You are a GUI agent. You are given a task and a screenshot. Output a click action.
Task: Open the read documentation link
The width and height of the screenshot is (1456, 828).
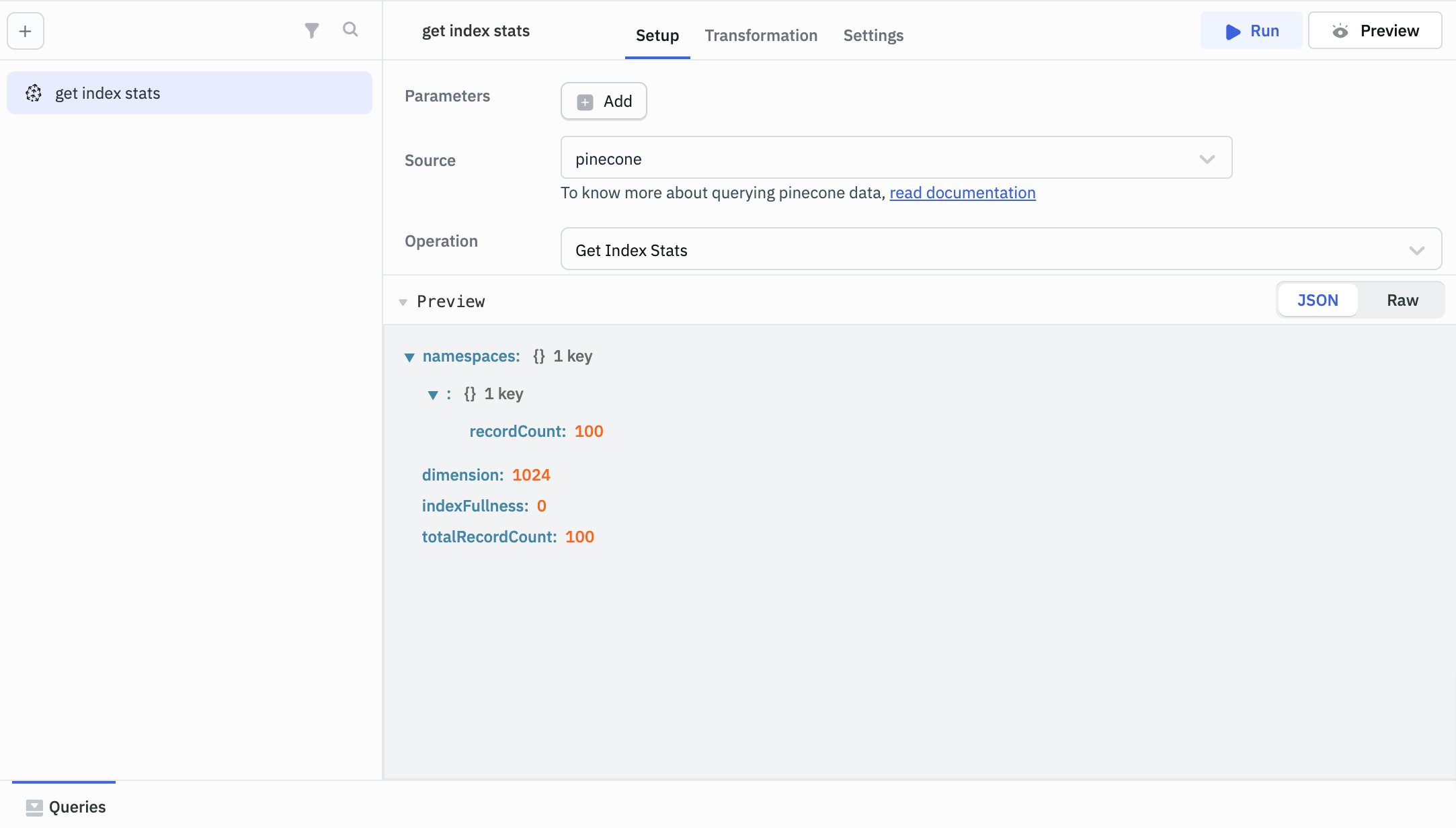[x=962, y=193]
